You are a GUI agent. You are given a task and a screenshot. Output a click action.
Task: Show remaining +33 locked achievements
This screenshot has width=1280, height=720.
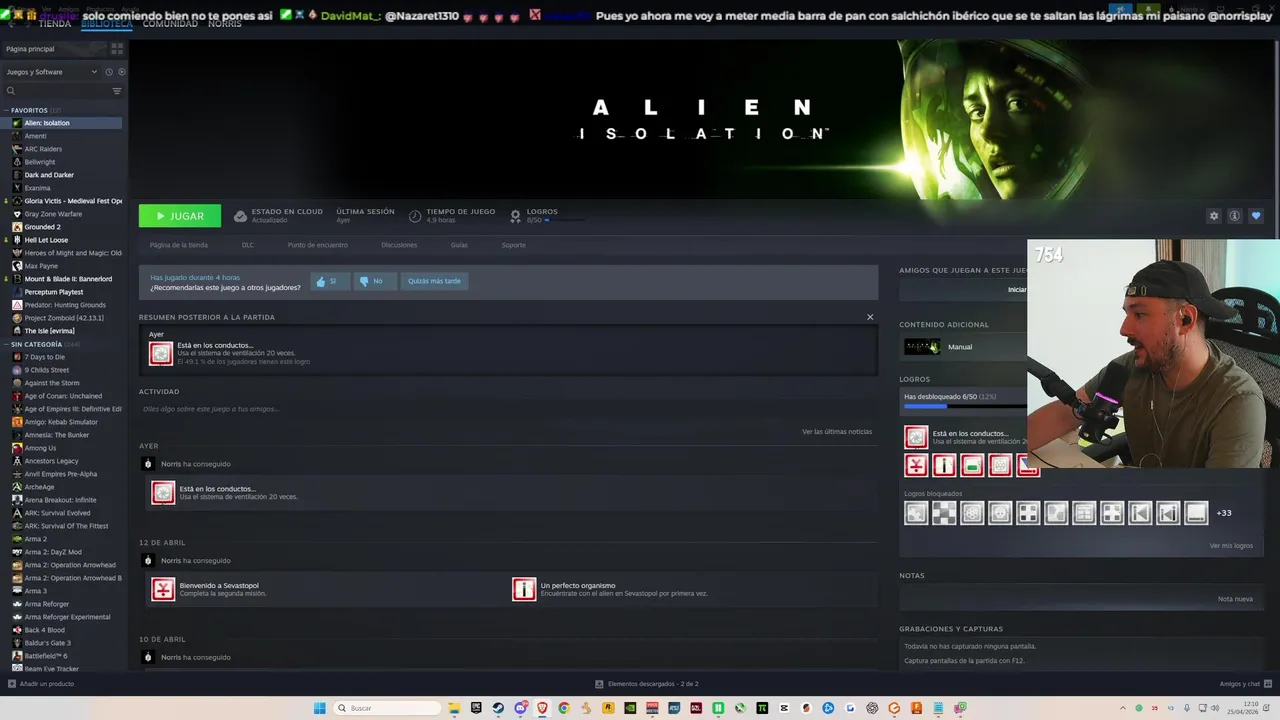point(1224,513)
